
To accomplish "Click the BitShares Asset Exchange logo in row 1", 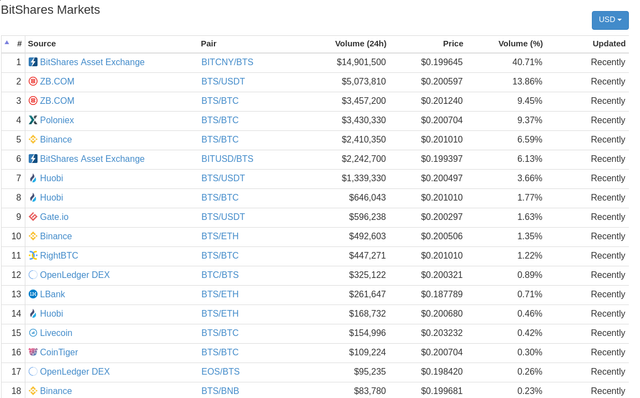I will pos(33,62).
